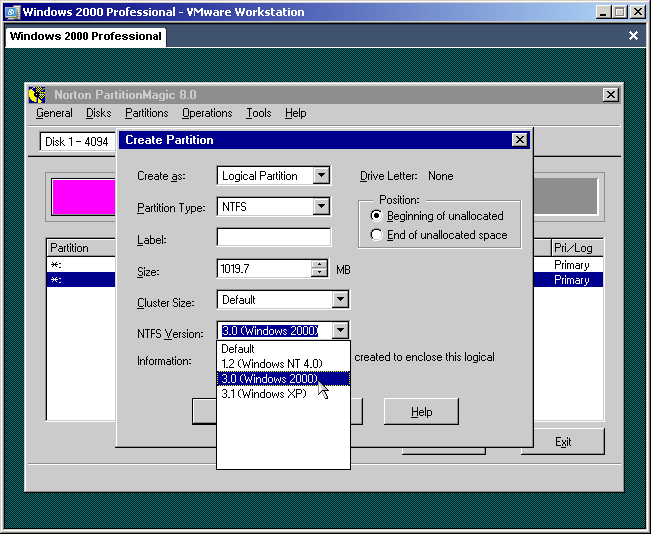The height and width of the screenshot is (534, 651).
Task: Decrease partition size with down arrow
Action: [x=319, y=272]
